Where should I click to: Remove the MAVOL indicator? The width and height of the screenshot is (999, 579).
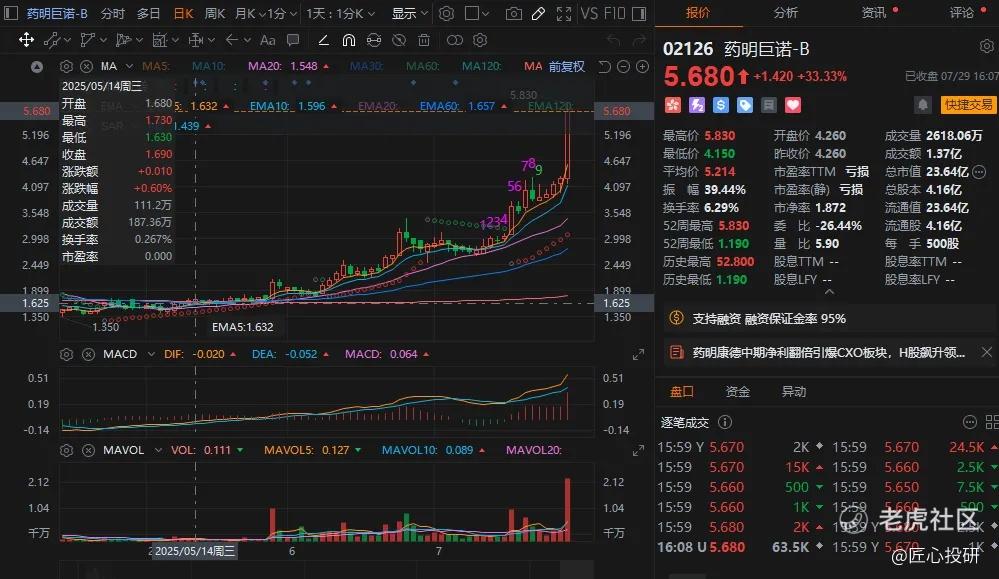click(x=89, y=450)
